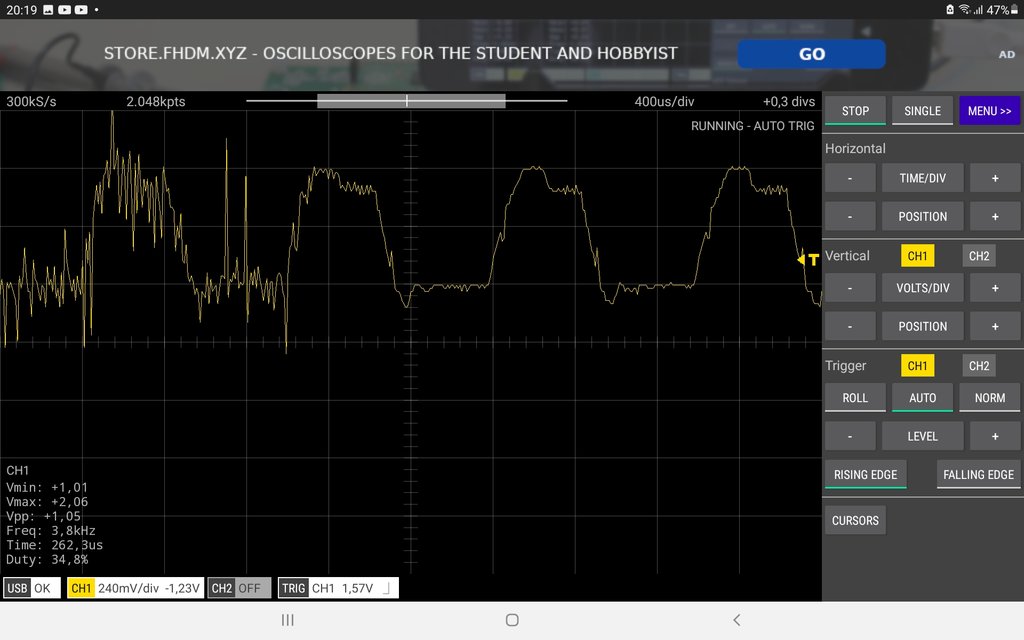The height and width of the screenshot is (640, 1024).
Task: Tap the Vmax: +2,06 measurement
Action: 47,502
